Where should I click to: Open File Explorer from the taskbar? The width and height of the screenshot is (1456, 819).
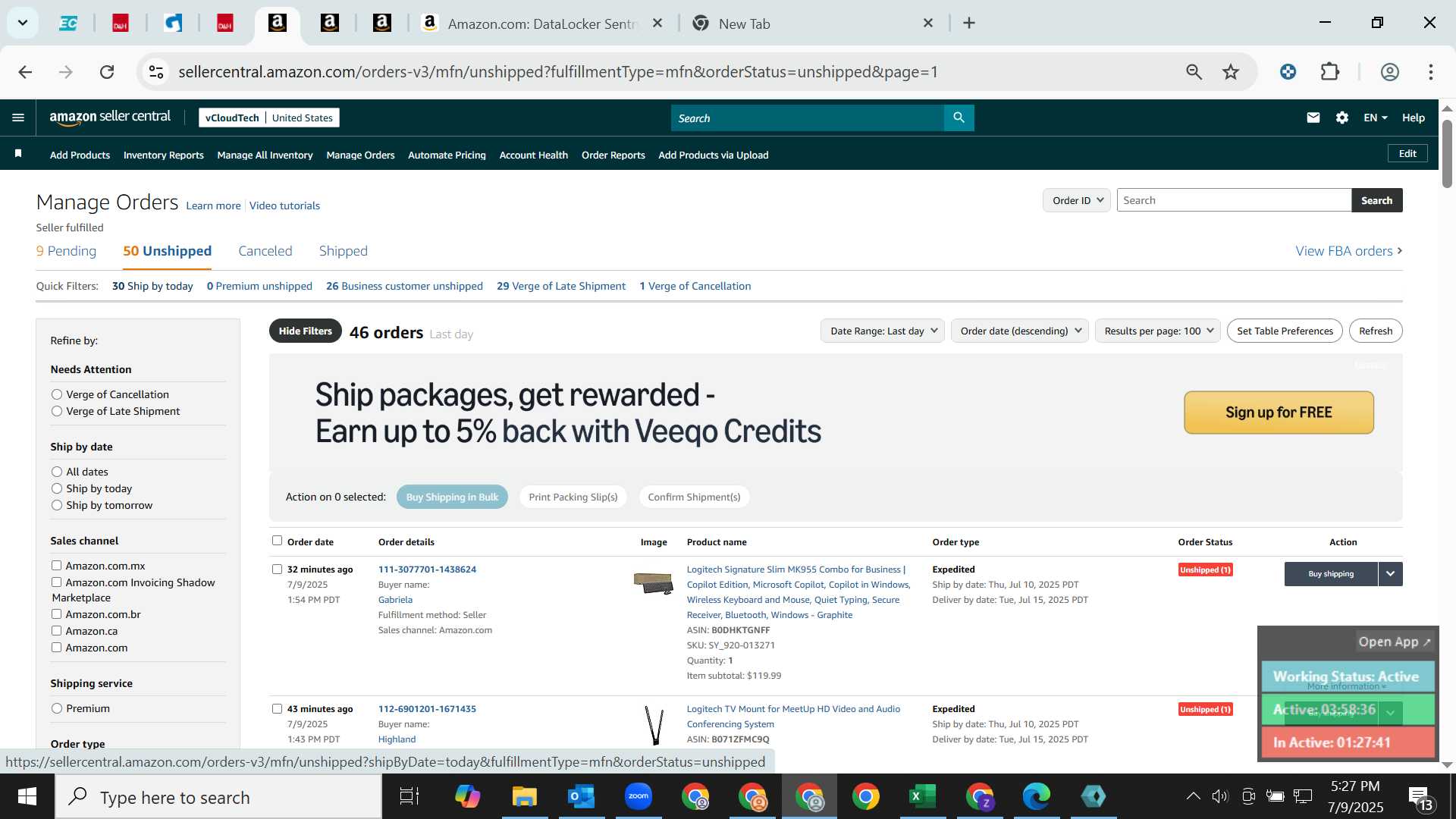click(x=524, y=796)
